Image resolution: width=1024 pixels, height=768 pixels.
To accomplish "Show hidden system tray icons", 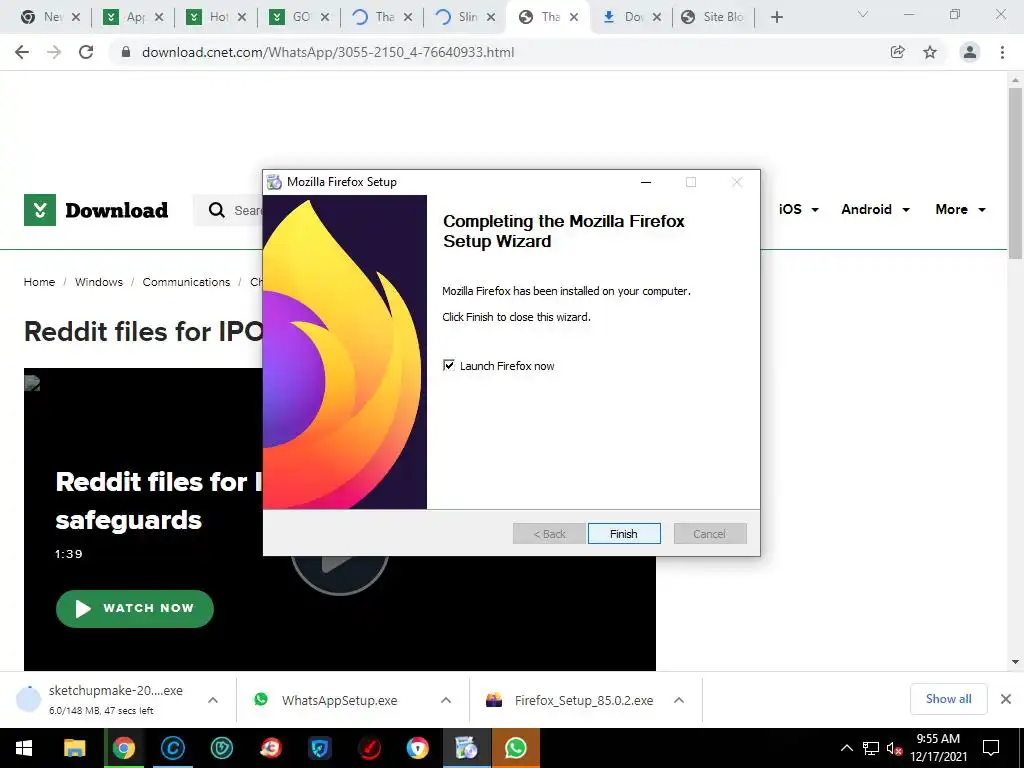I will click(x=846, y=748).
